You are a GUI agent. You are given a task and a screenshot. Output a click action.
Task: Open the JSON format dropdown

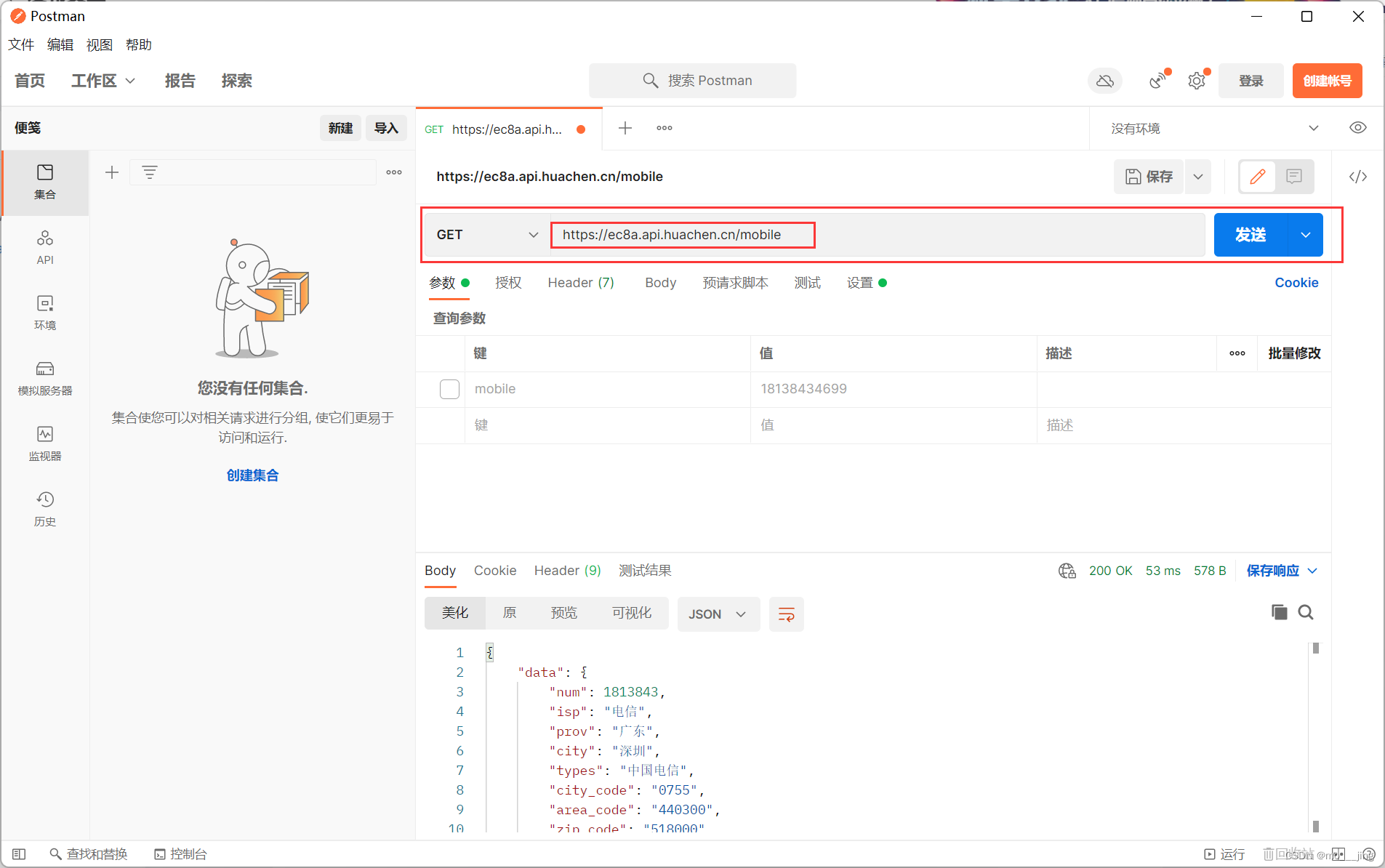click(718, 614)
